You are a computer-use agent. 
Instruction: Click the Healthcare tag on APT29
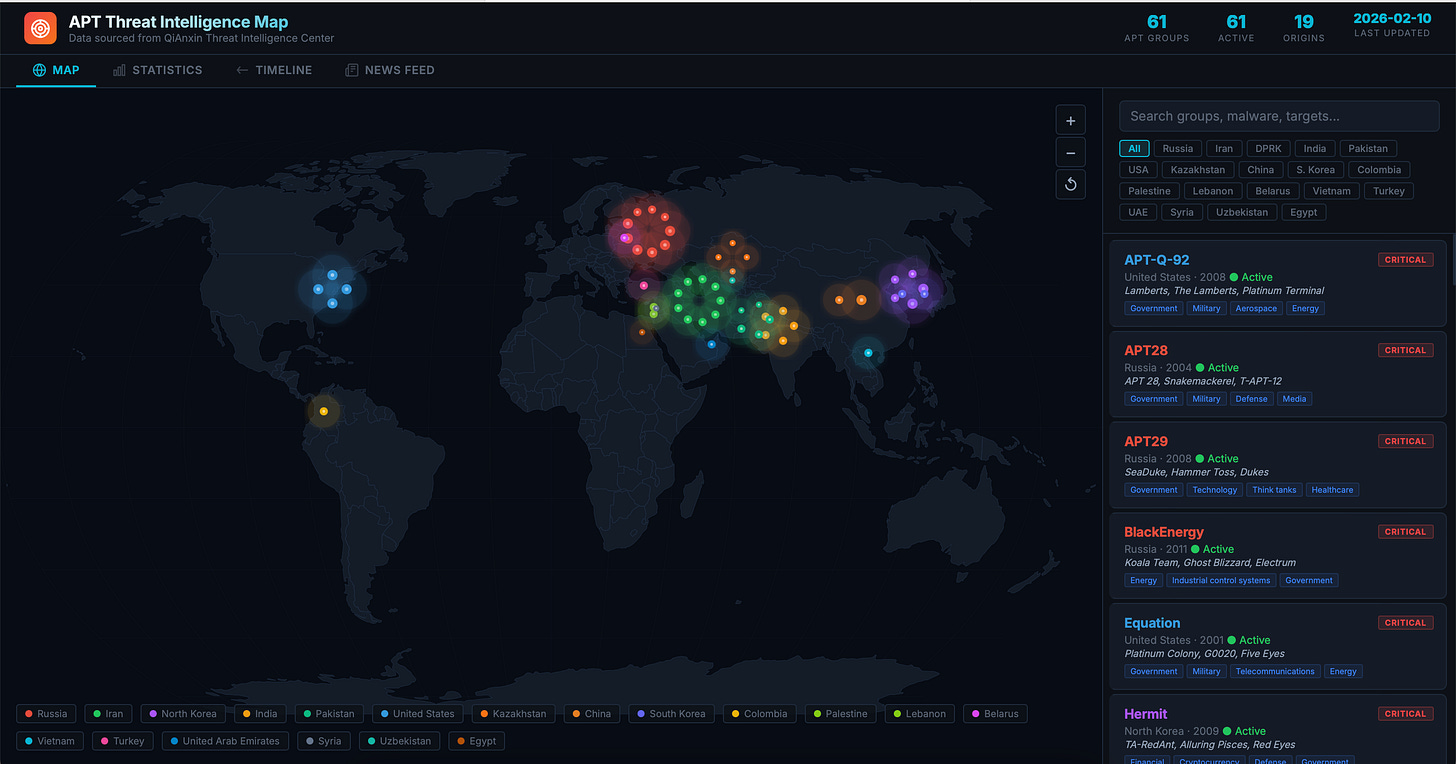(x=1333, y=490)
